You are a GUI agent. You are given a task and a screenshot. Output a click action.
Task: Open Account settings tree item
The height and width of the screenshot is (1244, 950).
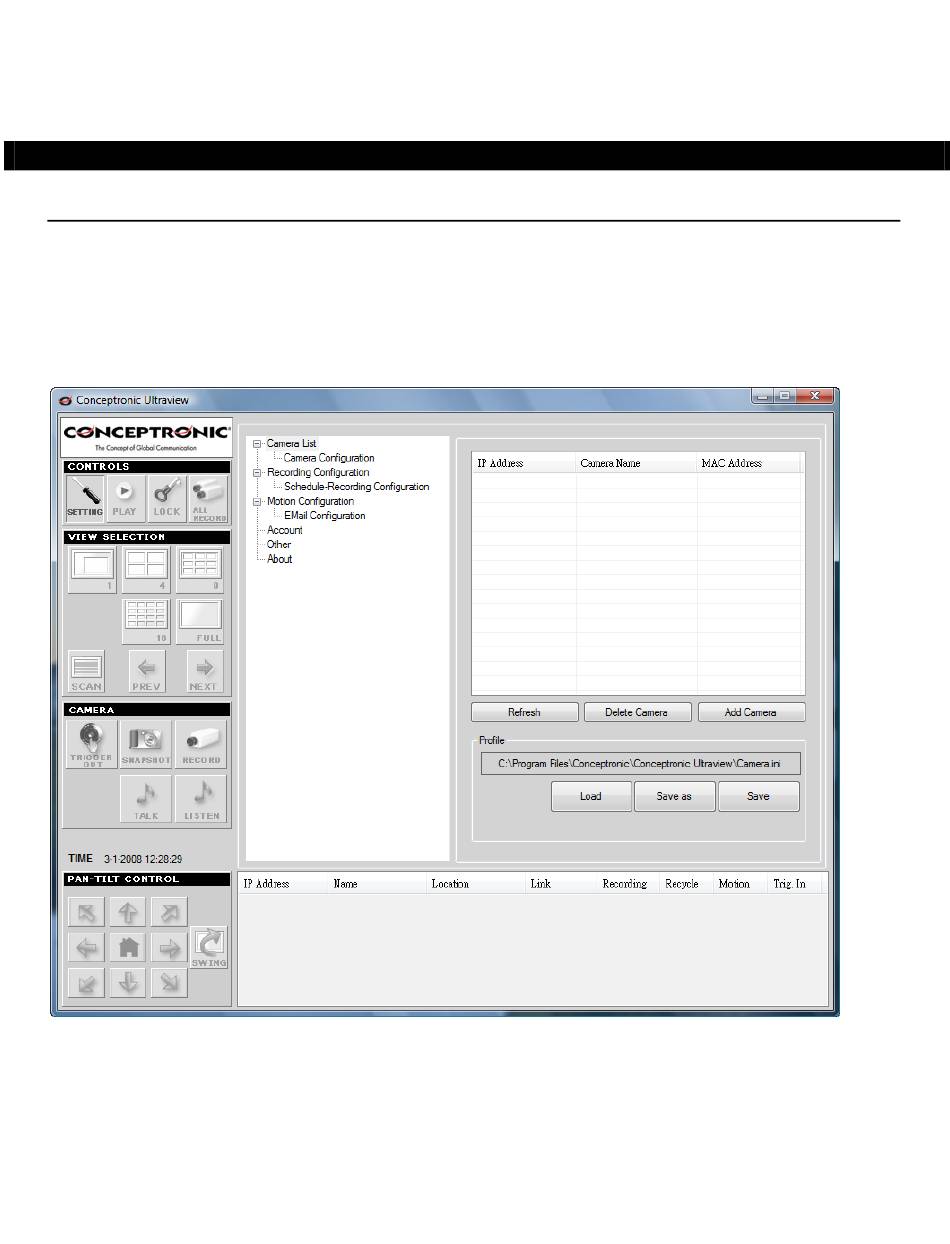point(284,531)
